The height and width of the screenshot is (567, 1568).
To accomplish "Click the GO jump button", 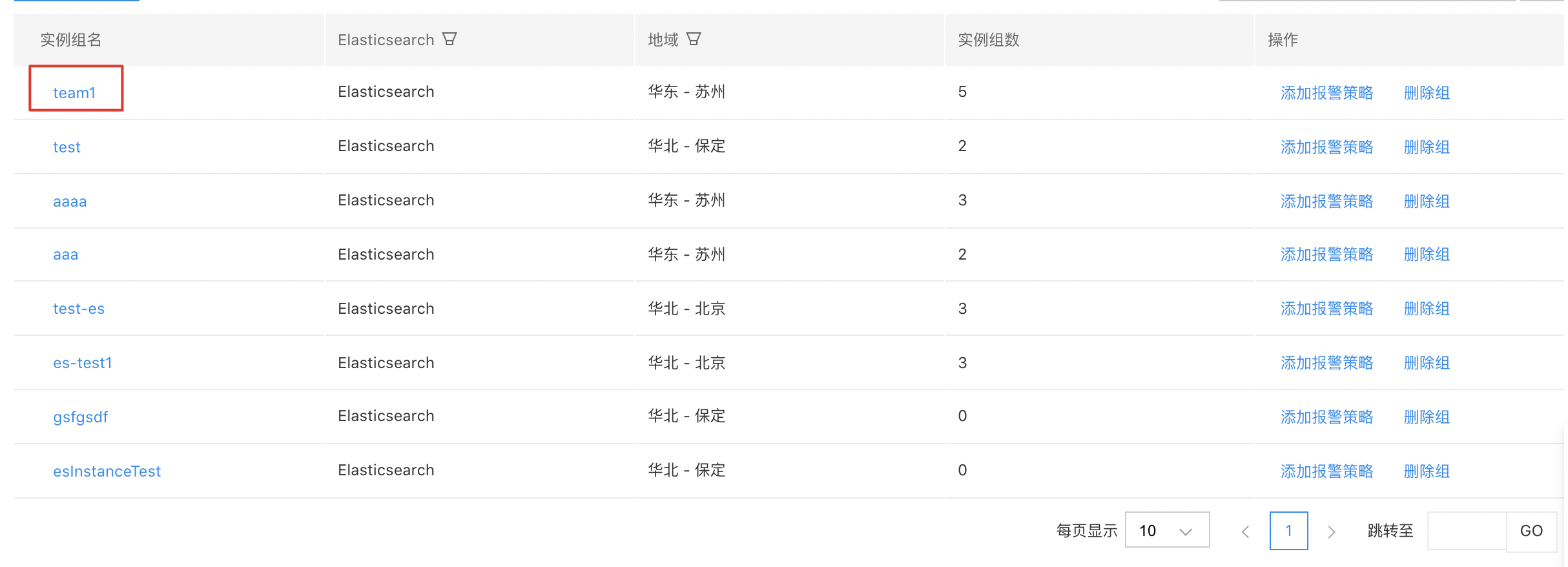I will coord(1531,531).
